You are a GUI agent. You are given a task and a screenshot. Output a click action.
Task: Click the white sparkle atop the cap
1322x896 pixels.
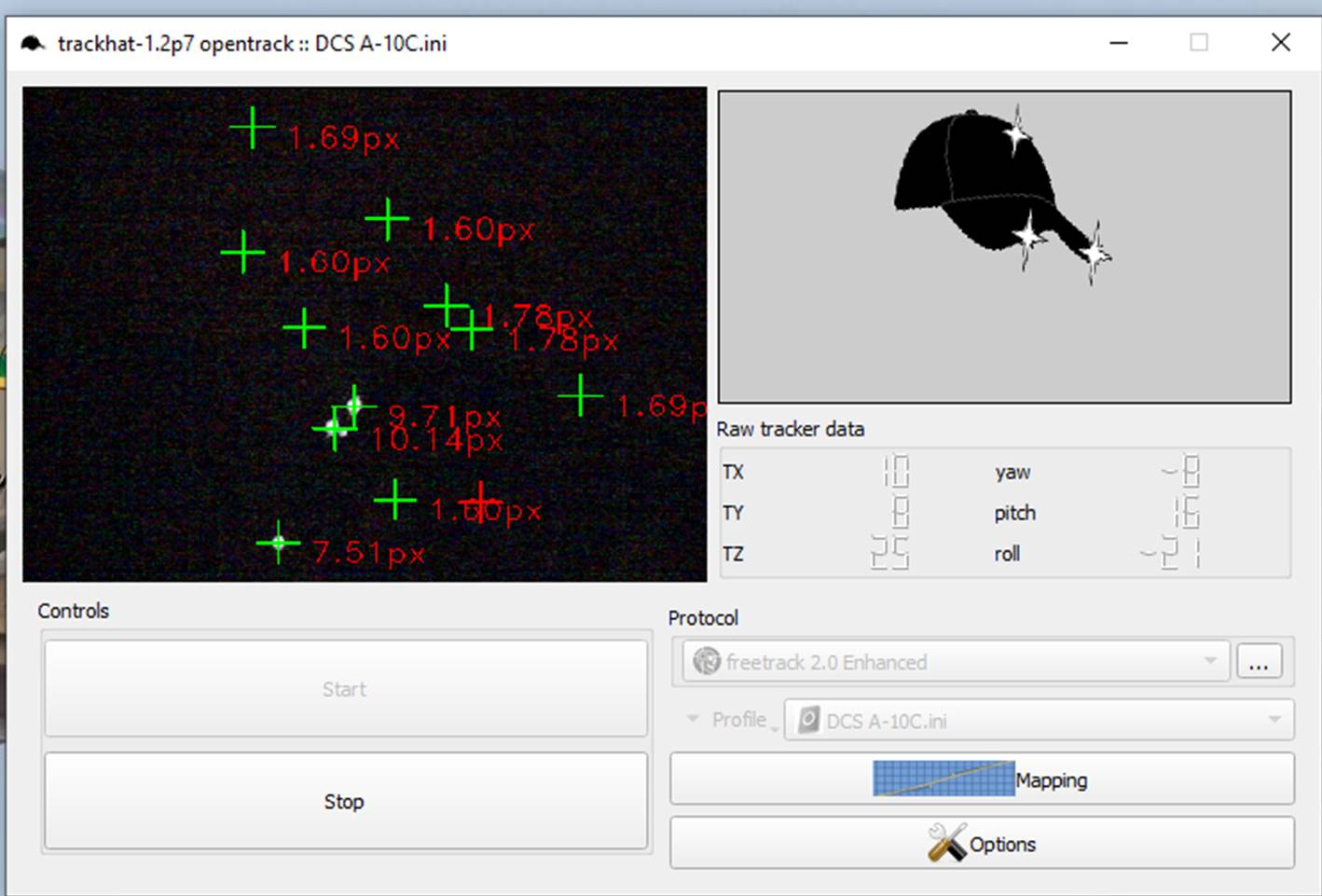point(1017,134)
